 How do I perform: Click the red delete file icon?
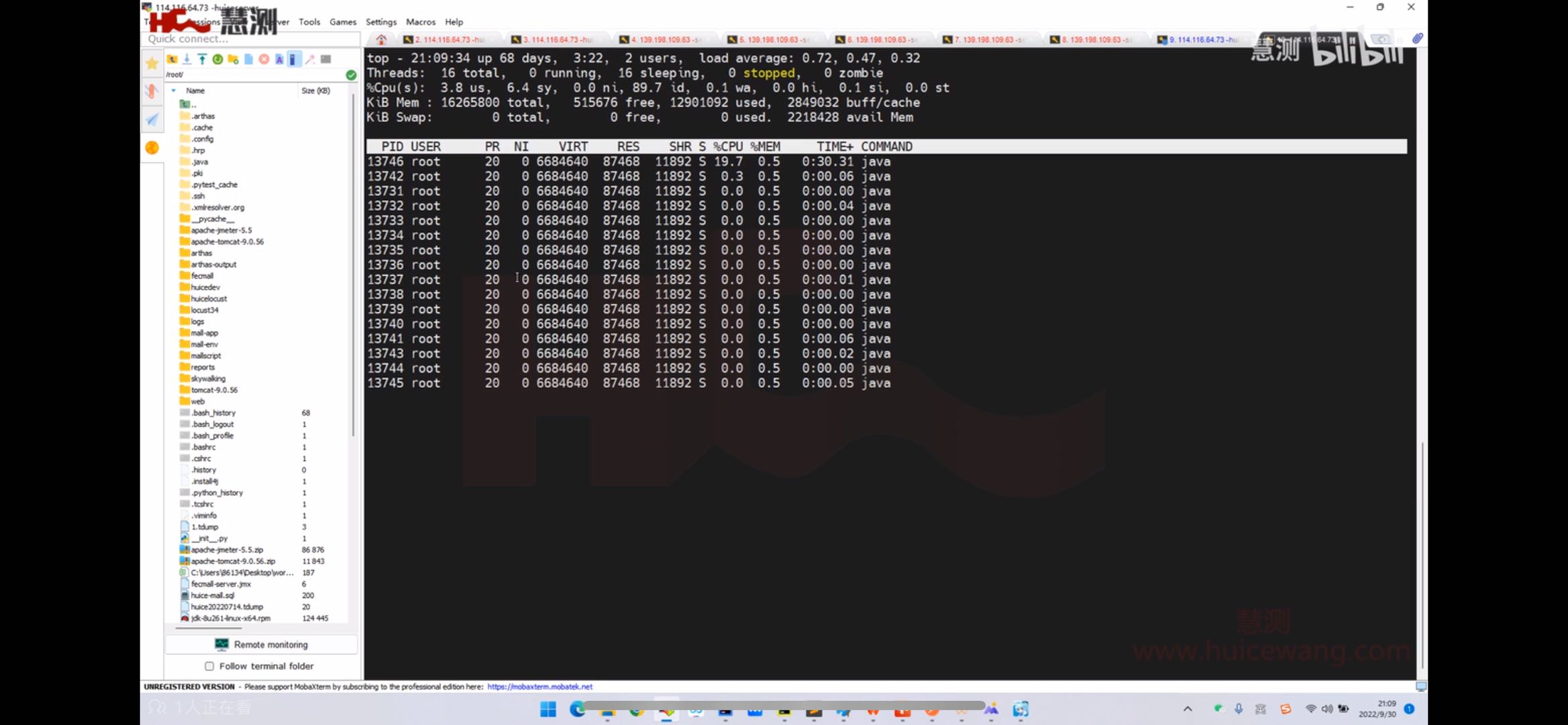click(264, 59)
